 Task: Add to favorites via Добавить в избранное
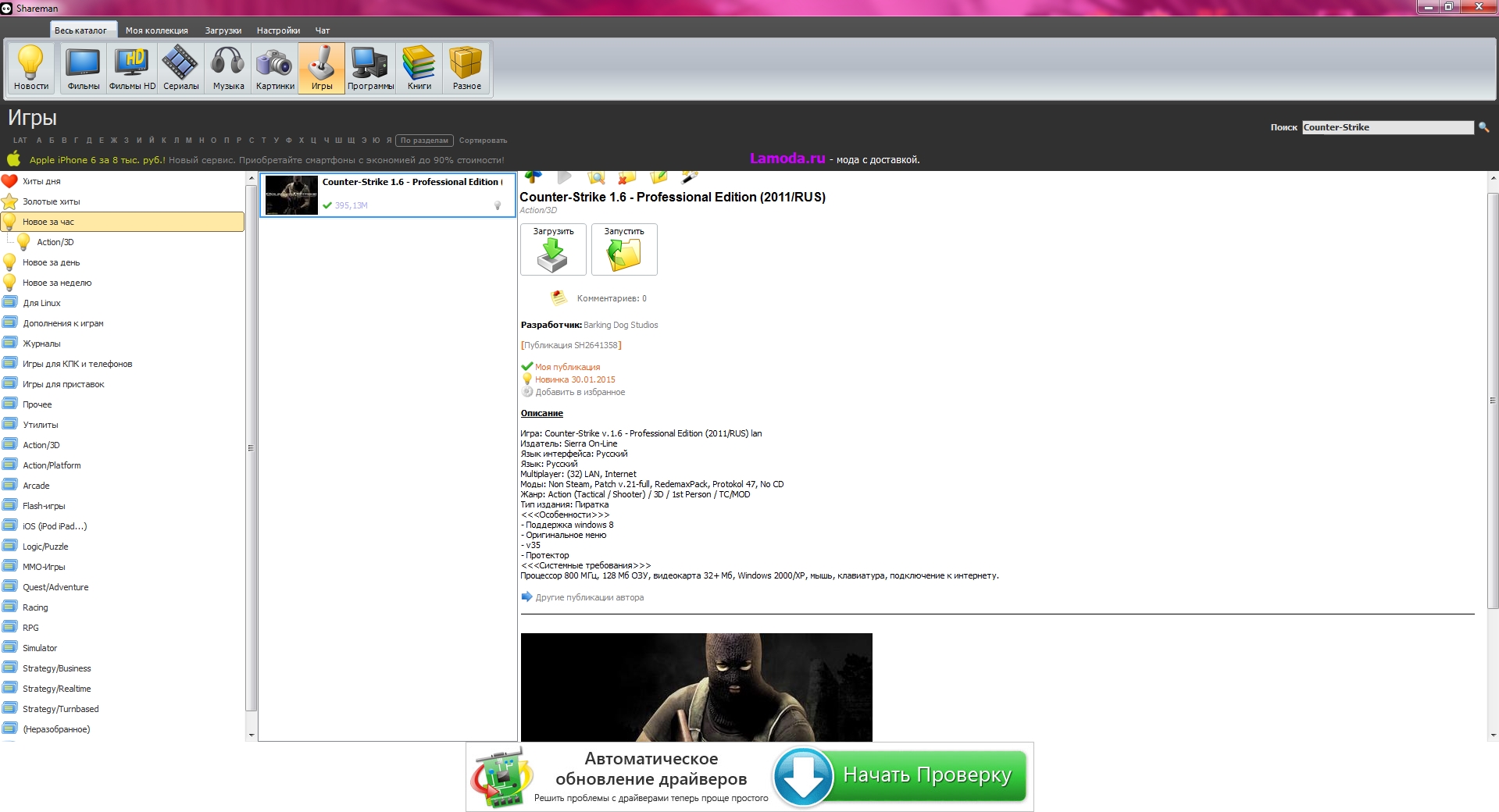pyautogui.click(x=580, y=392)
